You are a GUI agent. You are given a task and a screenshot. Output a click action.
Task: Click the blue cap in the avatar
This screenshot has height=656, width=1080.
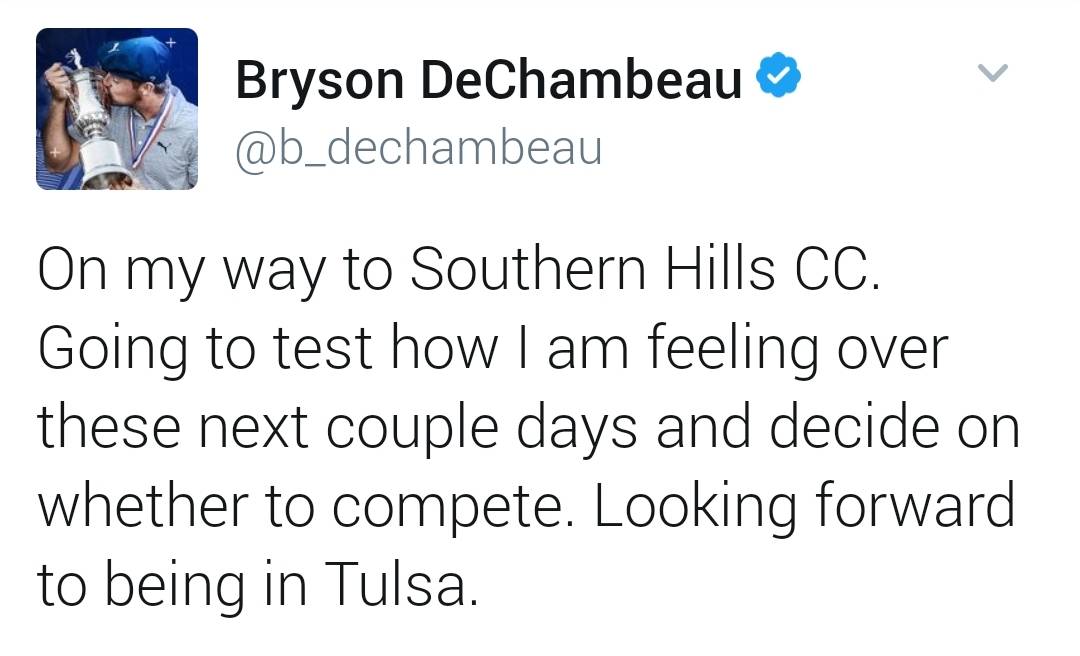click(x=134, y=61)
